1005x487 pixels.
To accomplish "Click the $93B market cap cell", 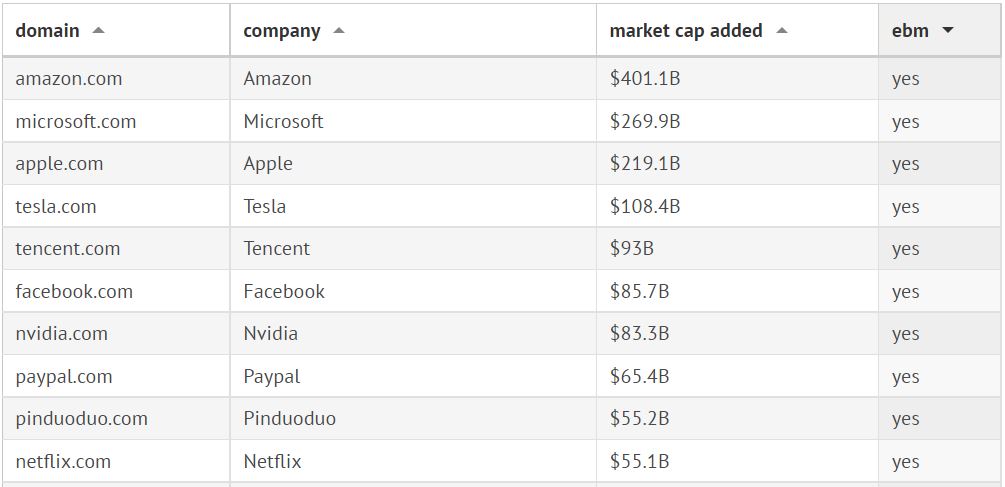I will point(632,249).
